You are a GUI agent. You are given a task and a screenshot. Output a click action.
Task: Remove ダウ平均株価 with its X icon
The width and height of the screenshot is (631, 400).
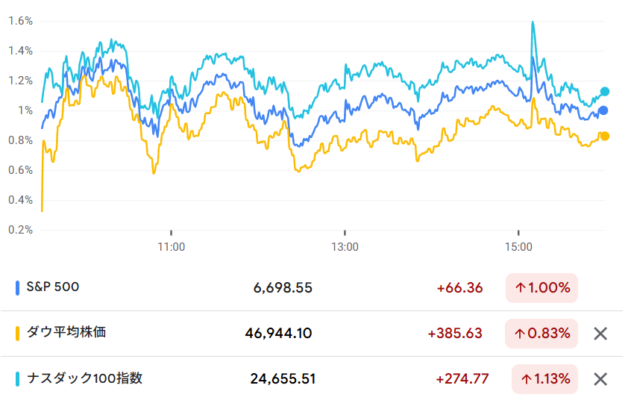600,333
